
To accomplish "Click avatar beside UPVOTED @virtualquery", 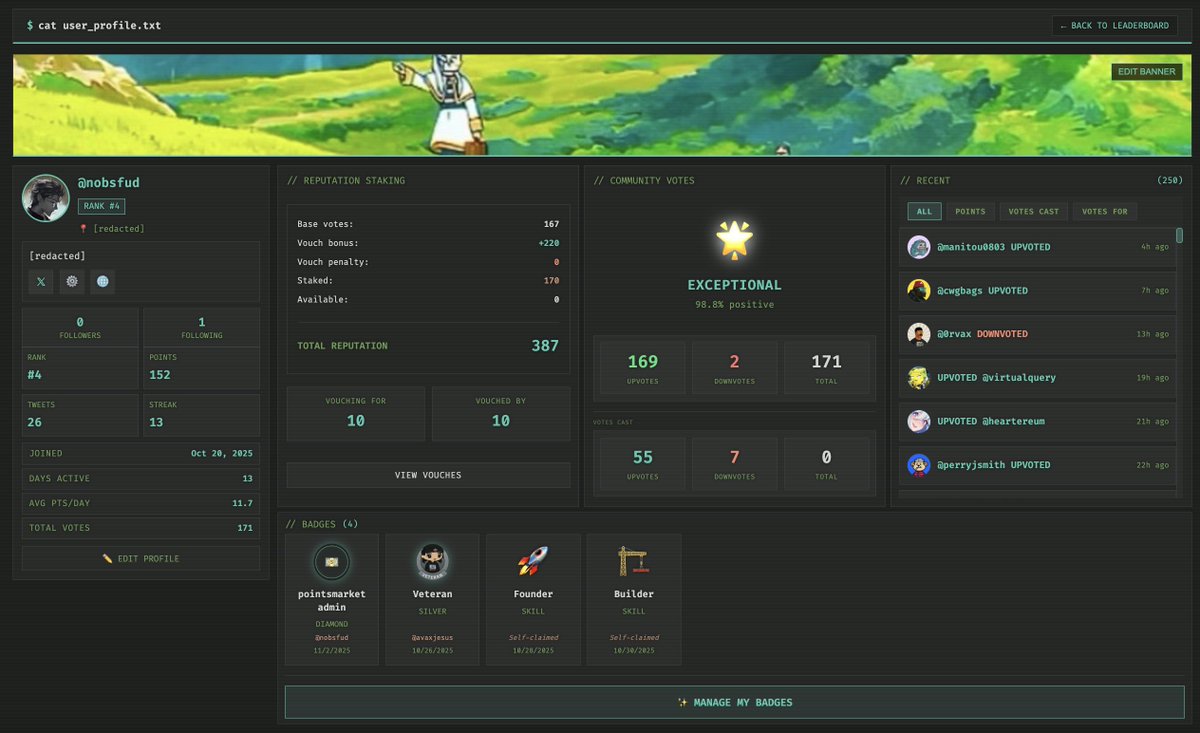I will [919, 378].
